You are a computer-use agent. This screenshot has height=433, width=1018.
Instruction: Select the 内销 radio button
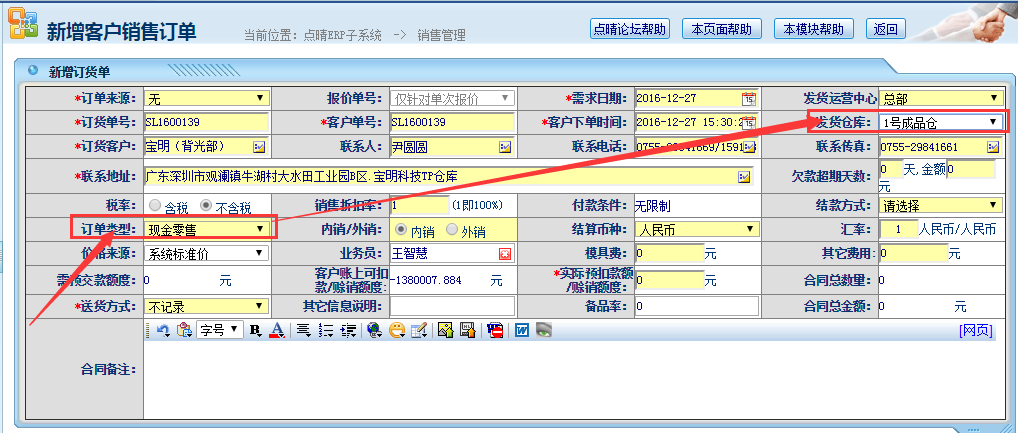coord(401,229)
